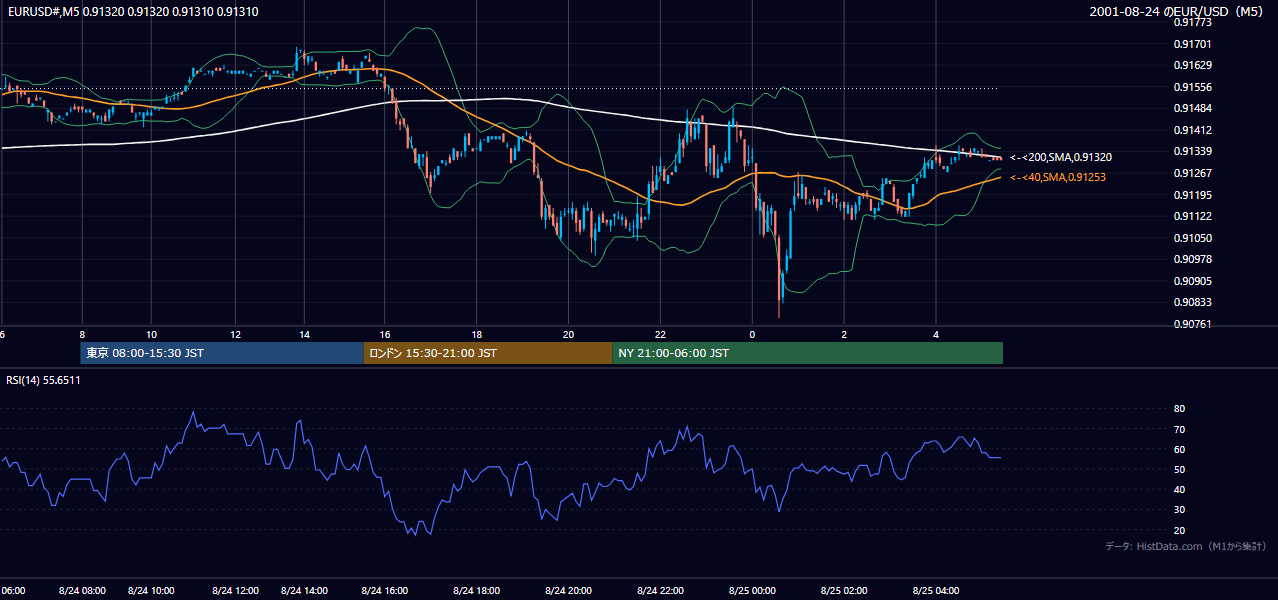Click the HistData.com data source credit

tap(1186, 546)
